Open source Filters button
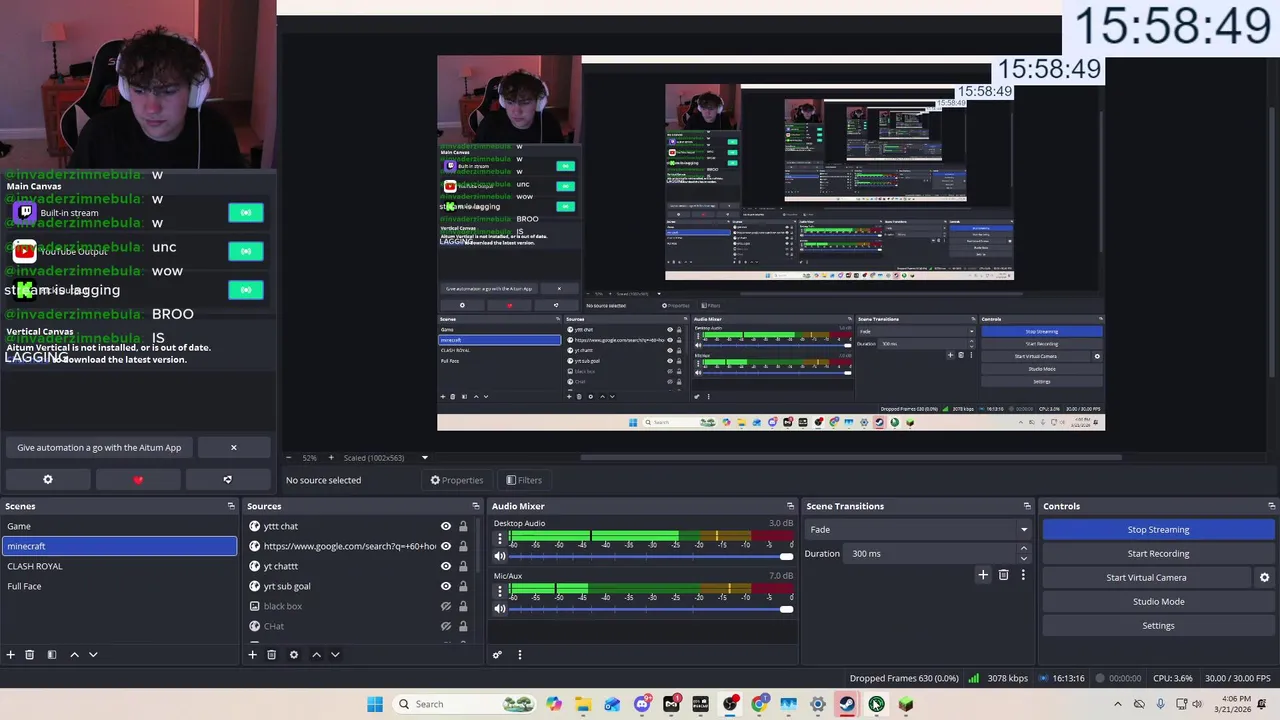This screenshot has width=1280, height=720. 524,480
